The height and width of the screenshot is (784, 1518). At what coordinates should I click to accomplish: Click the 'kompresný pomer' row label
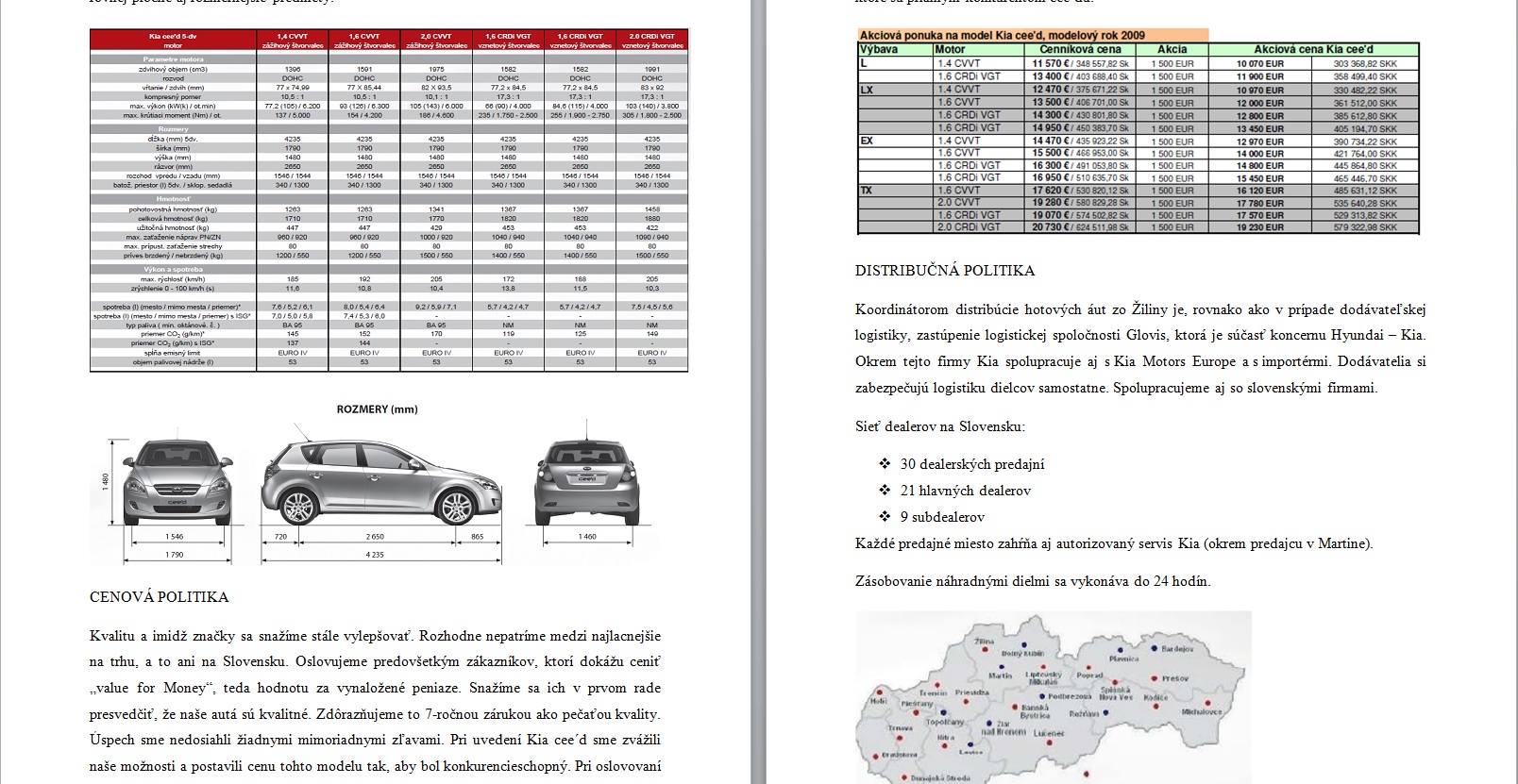(173, 96)
